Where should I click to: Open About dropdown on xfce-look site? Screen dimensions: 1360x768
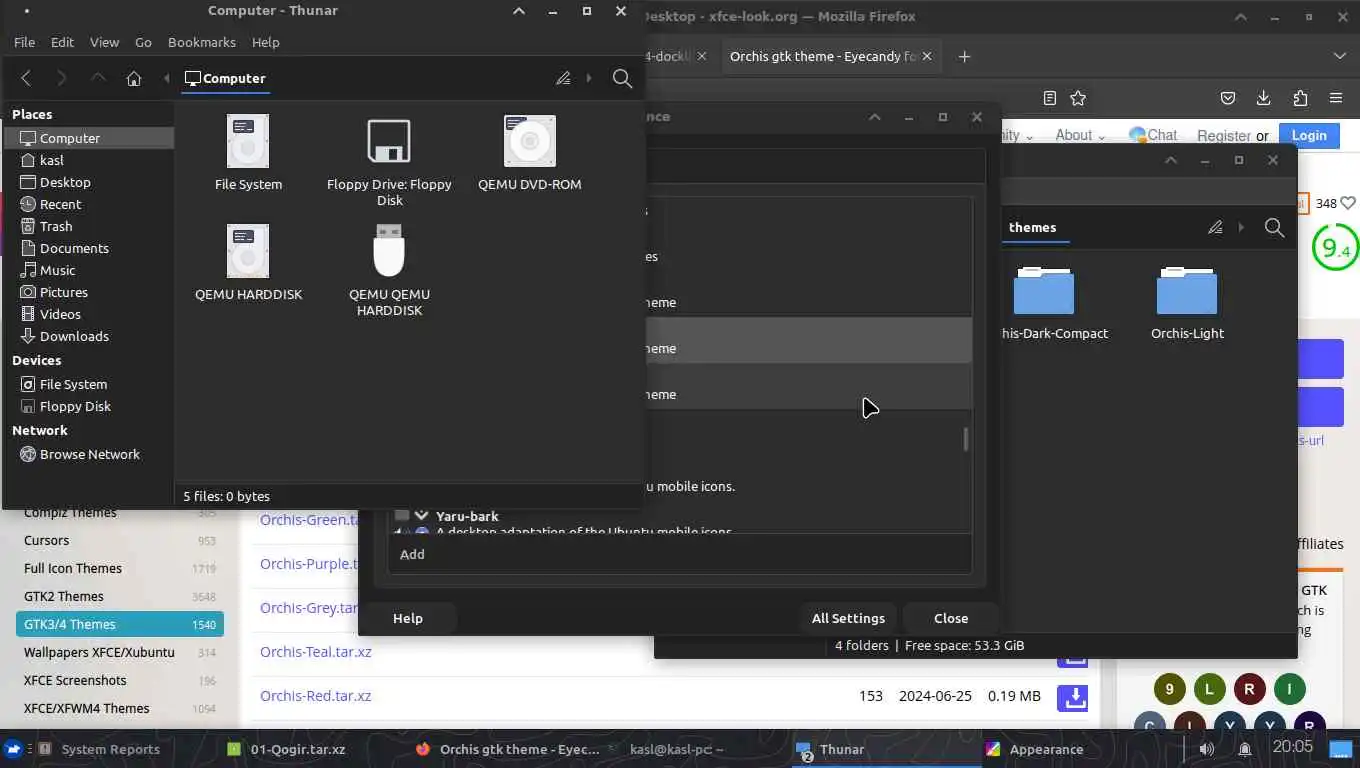[1080, 135]
